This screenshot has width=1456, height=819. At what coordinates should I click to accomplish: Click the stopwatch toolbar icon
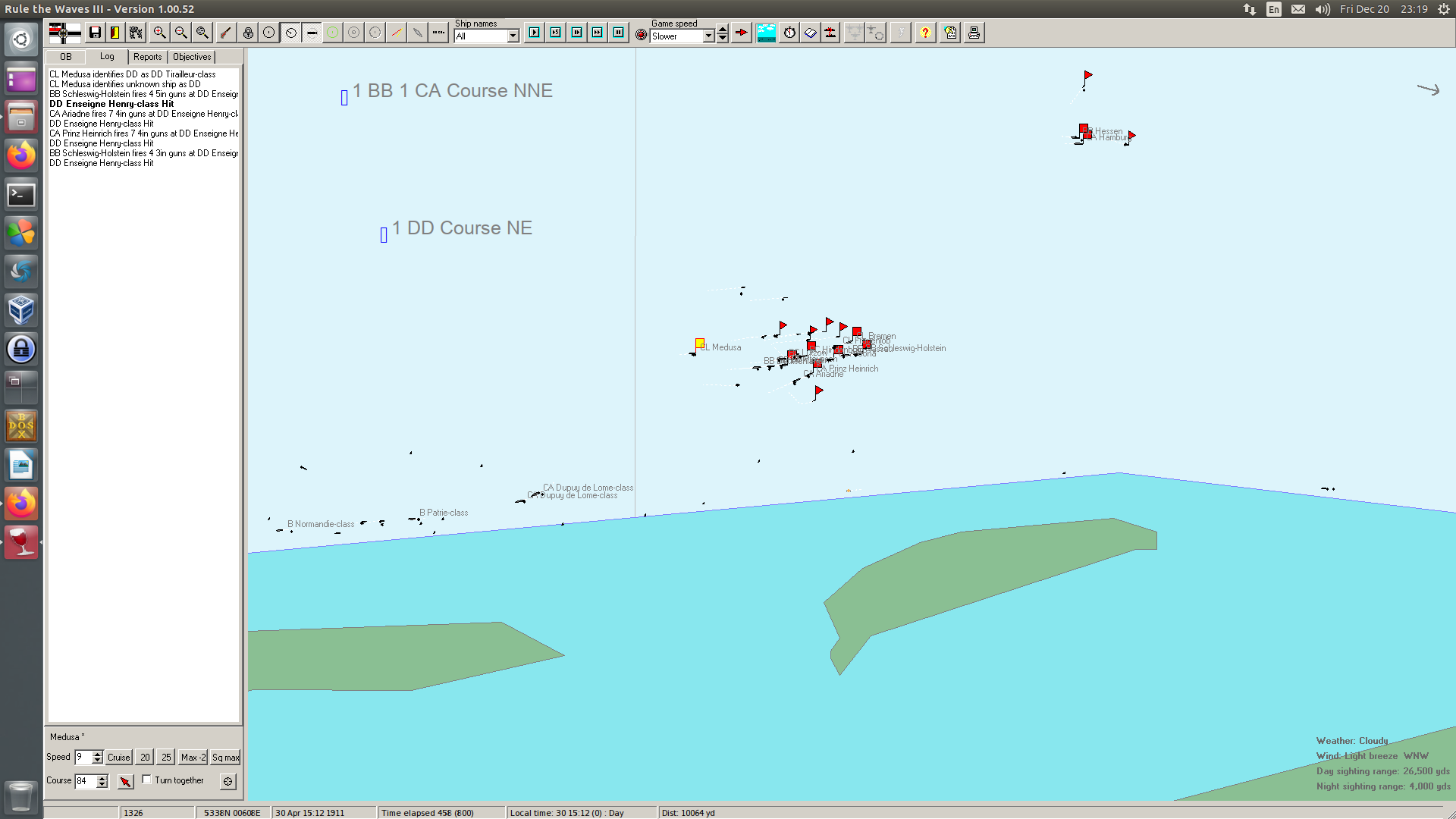click(x=790, y=33)
